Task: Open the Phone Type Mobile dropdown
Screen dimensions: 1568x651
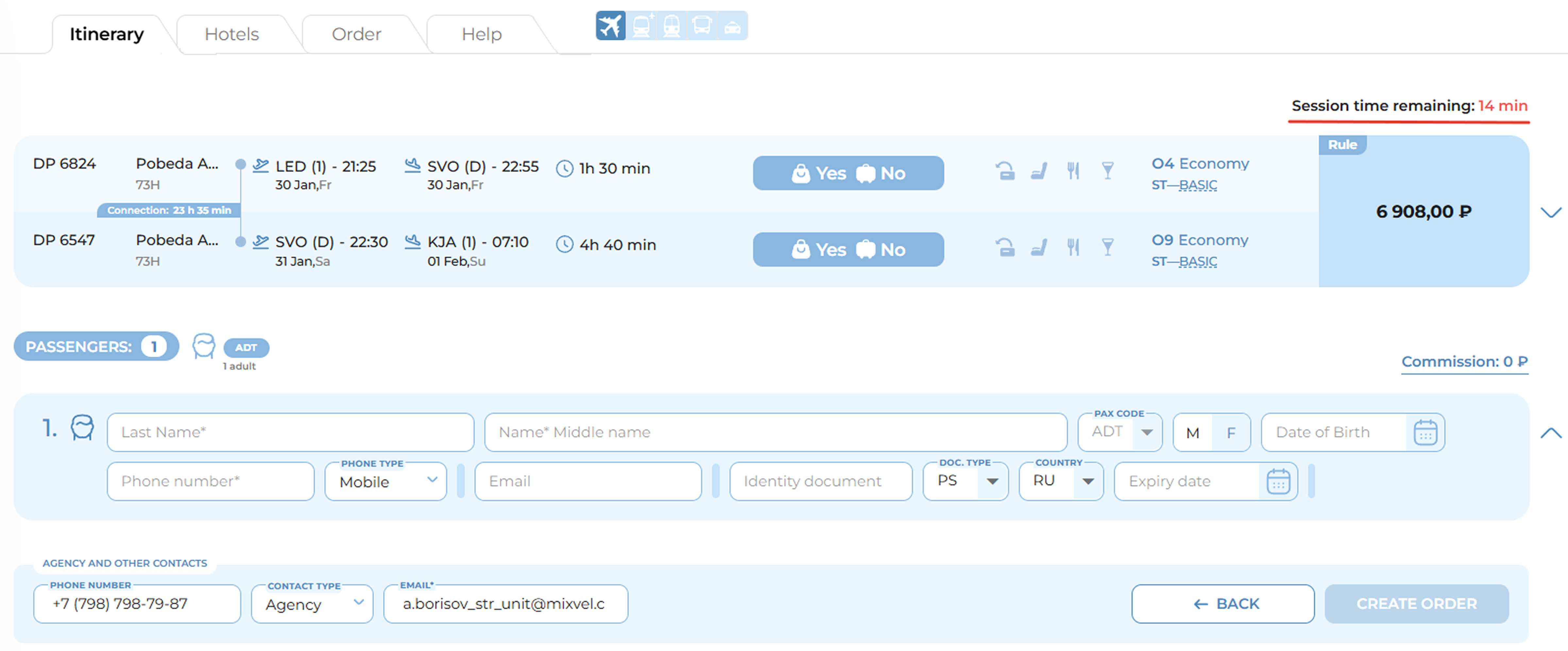Action: (386, 482)
